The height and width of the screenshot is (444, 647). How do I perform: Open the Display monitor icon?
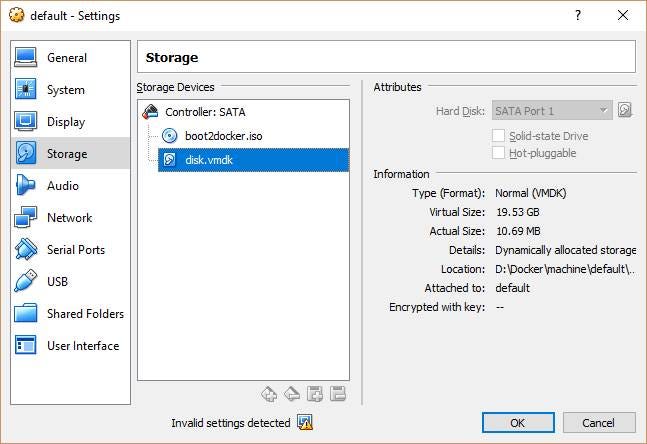(x=26, y=121)
